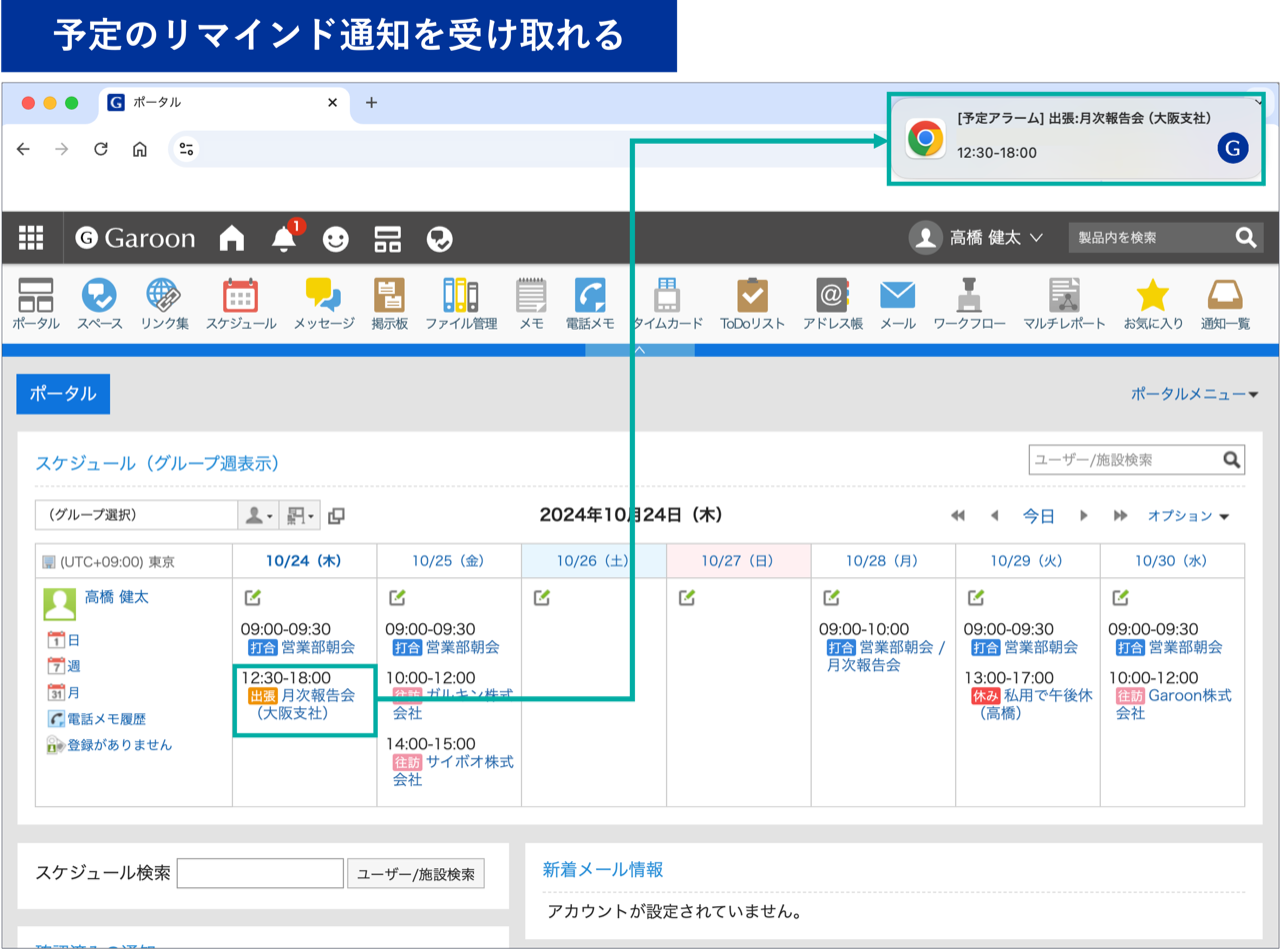
Task: Collapse the application menu bar chevron
Action: 640,350
